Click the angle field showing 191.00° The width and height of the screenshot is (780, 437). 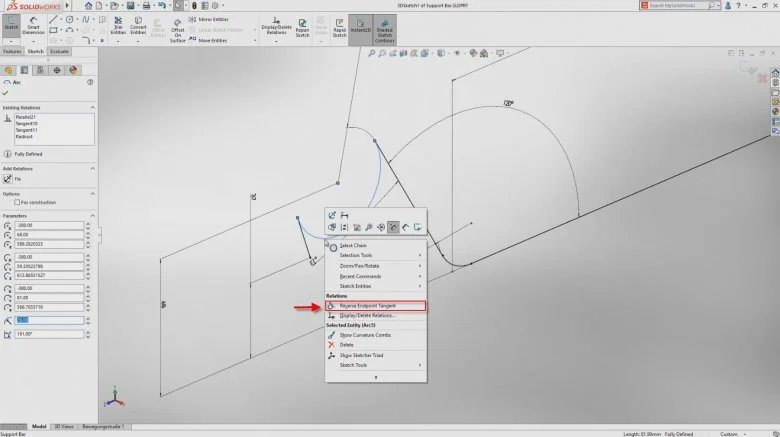49,334
